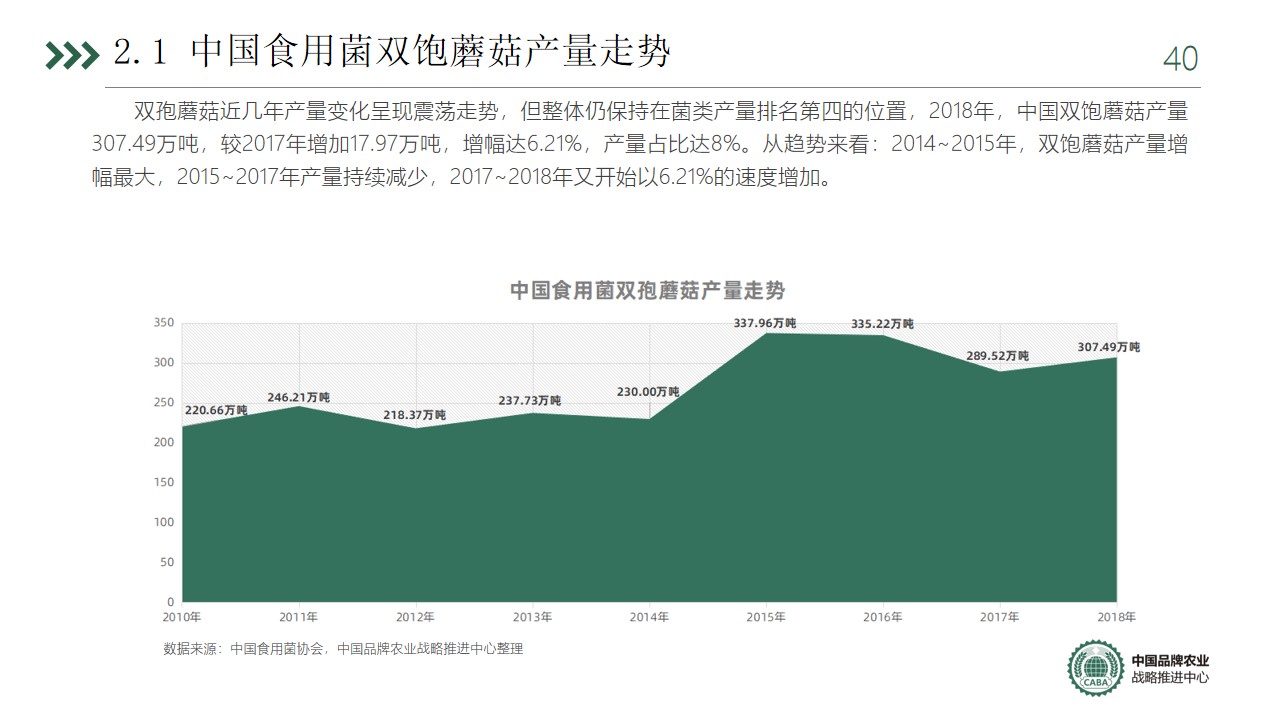This screenshot has width=1280, height=720.
Task: Click the data label 218.37万吨
Action: [415, 414]
